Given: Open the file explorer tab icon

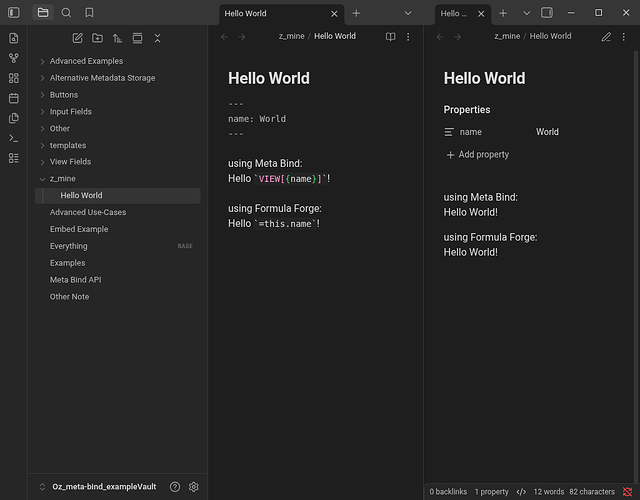Looking at the screenshot, I should tap(43, 13).
